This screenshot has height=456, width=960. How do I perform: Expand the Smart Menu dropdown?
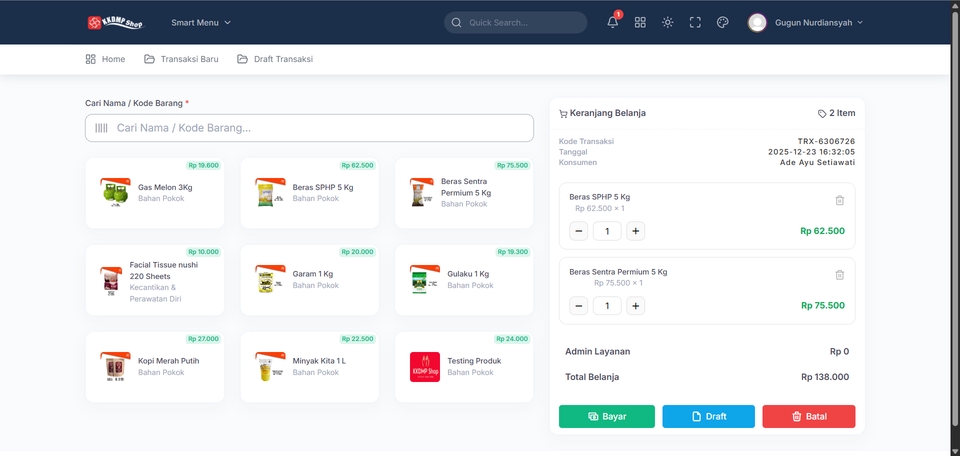(x=201, y=23)
